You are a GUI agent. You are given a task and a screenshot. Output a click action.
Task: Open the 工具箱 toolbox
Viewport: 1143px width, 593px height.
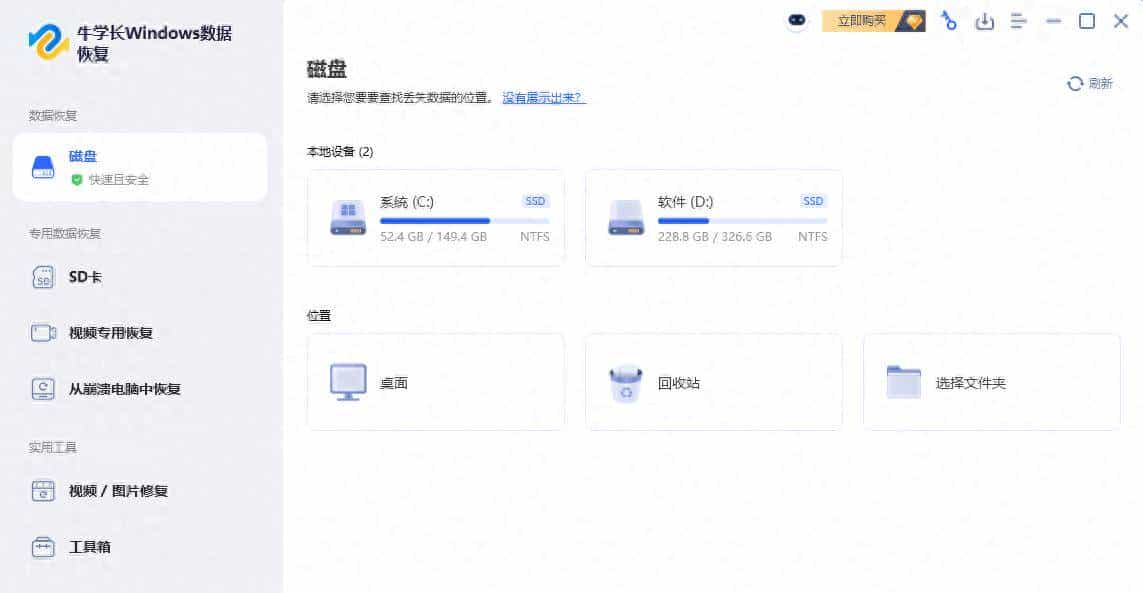89,547
